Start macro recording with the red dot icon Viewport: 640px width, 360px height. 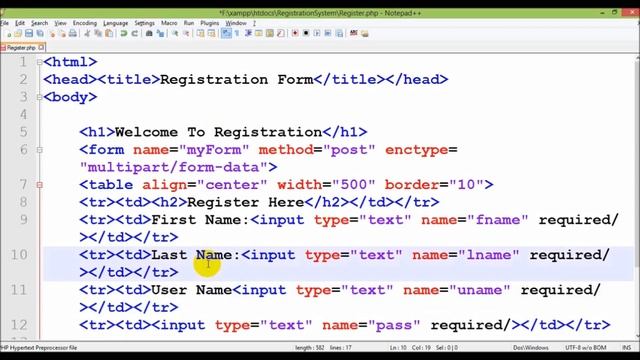tap(295, 33)
